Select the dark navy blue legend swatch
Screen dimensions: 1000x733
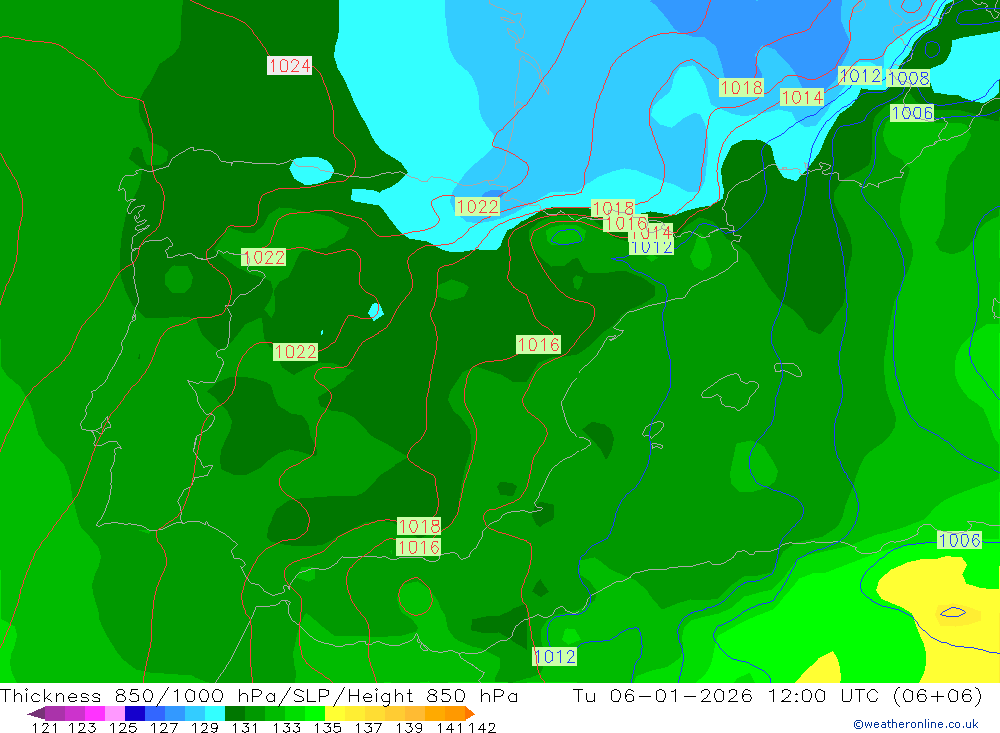135,713
